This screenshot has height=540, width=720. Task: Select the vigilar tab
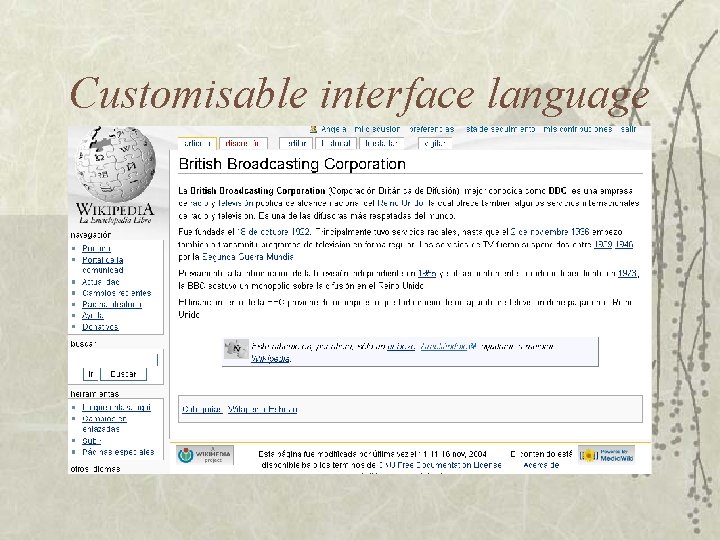[435, 143]
